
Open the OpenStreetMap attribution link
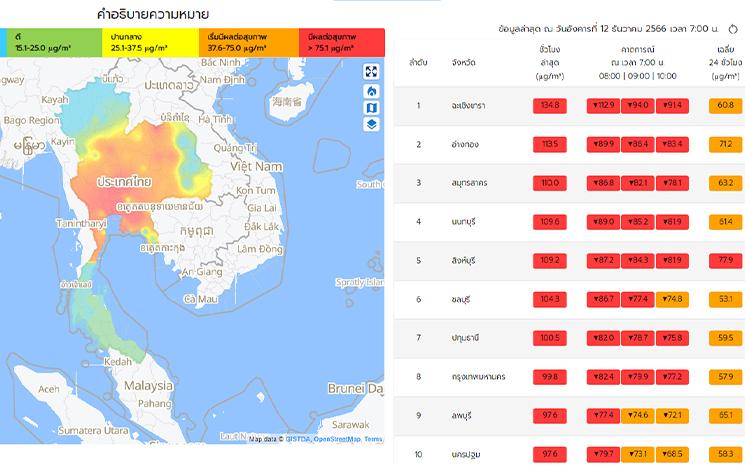tap(337, 439)
